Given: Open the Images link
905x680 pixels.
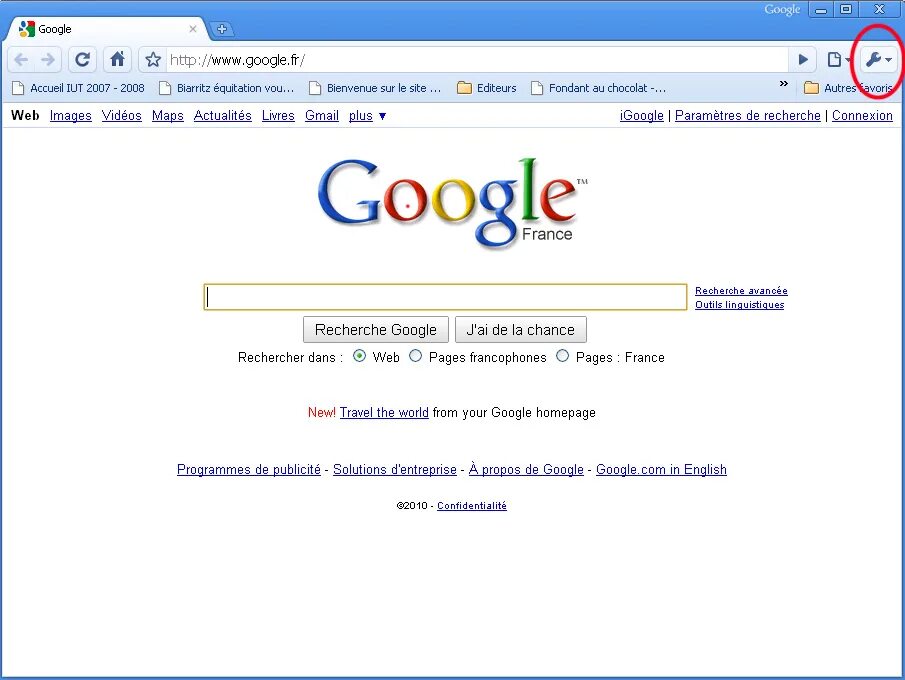Looking at the screenshot, I should coord(70,115).
